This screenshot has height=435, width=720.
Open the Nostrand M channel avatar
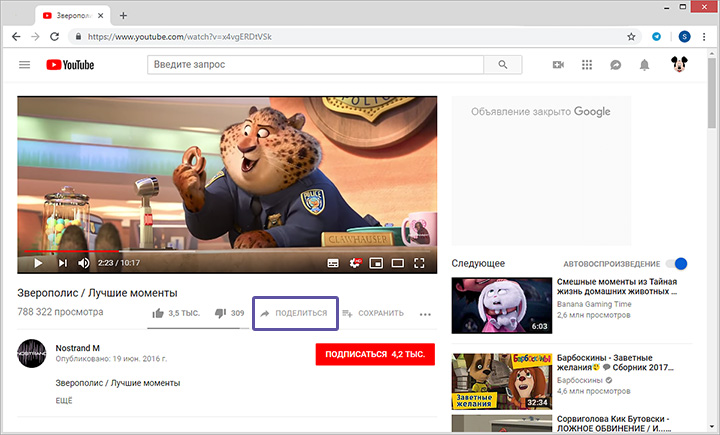click(x=32, y=353)
